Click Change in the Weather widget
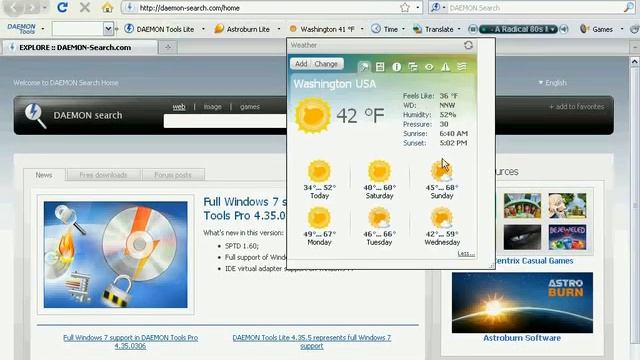The width and height of the screenshot is (640, 360). click(x=326, y=64)
